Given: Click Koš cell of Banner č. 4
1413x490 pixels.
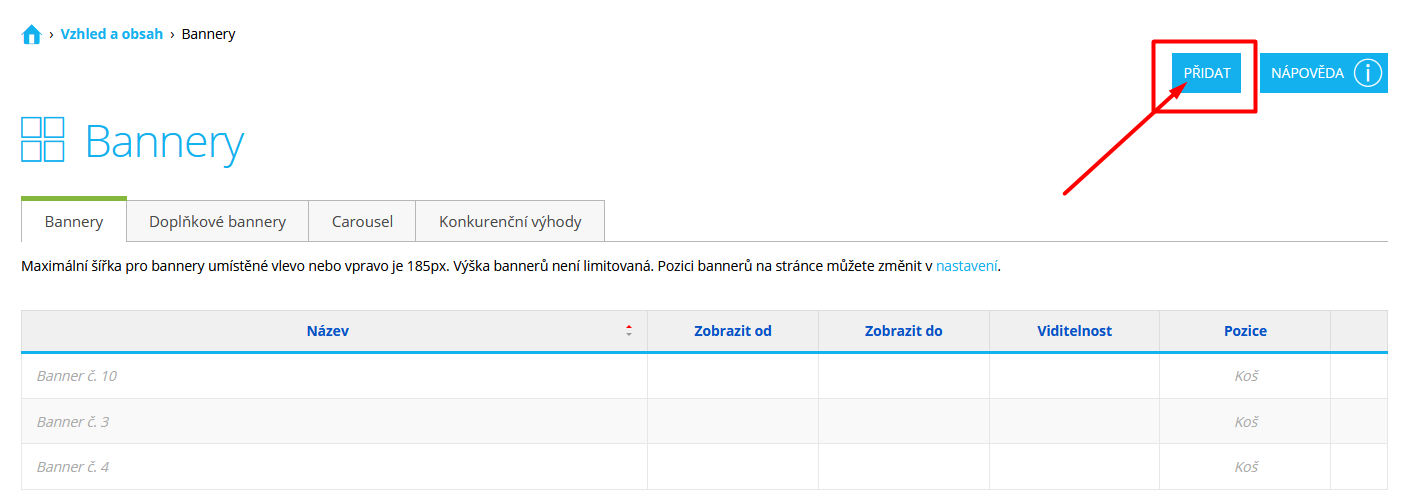Looking at the screenshot, I should tap(1245, 467).
